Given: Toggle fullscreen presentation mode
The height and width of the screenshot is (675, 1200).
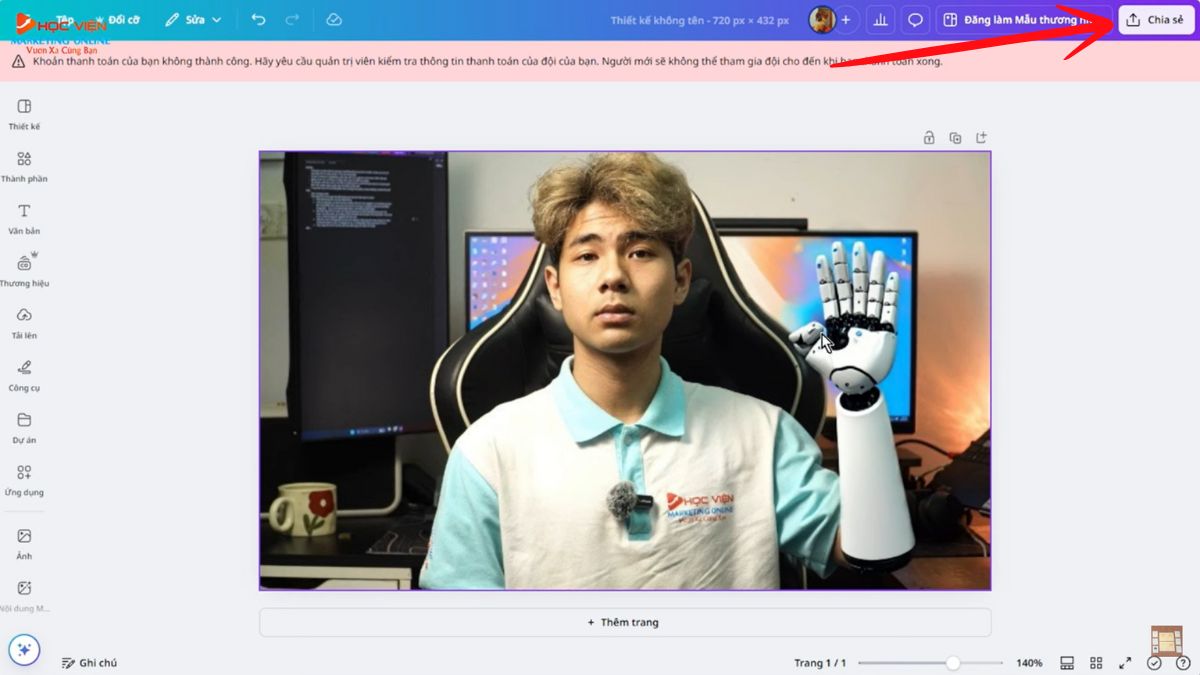Looking at the screenshot, I should pyautogui.click(x=1125, y=663).
